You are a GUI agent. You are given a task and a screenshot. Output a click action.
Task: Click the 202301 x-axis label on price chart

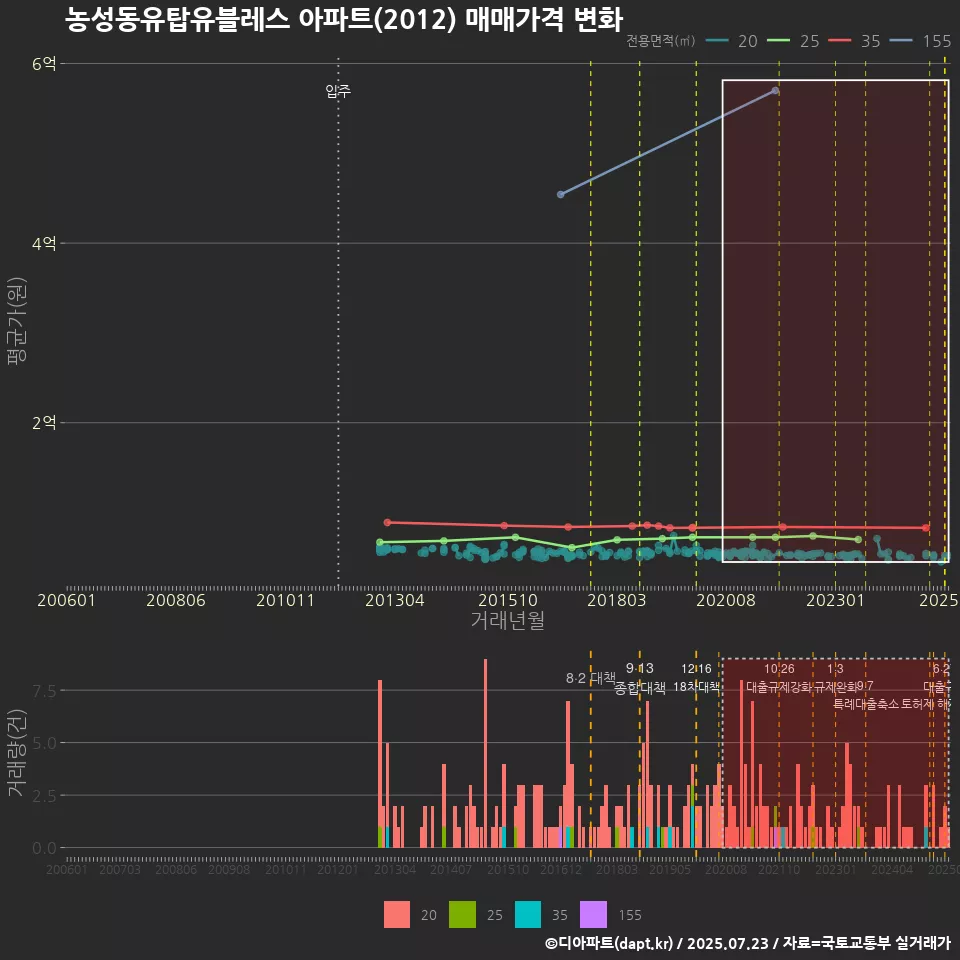click(x=835, y=600)
